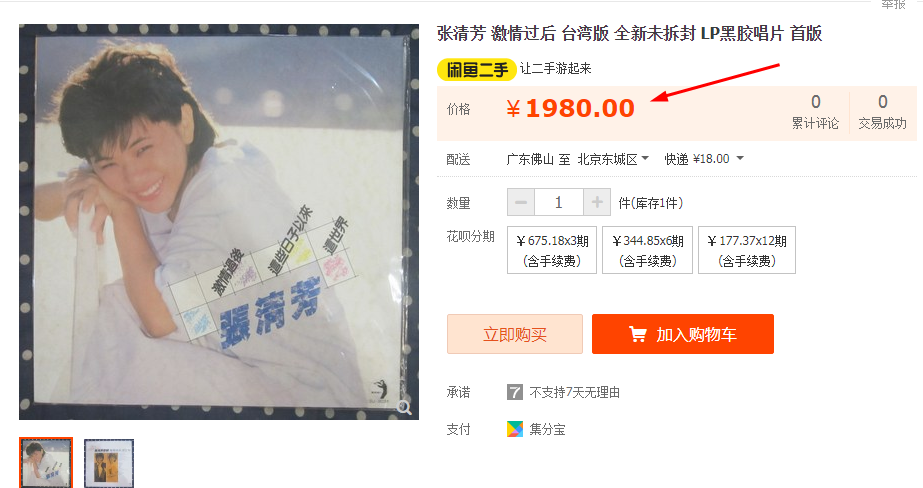Open the 北京东城区 destination dropdown

click(613, 159)
